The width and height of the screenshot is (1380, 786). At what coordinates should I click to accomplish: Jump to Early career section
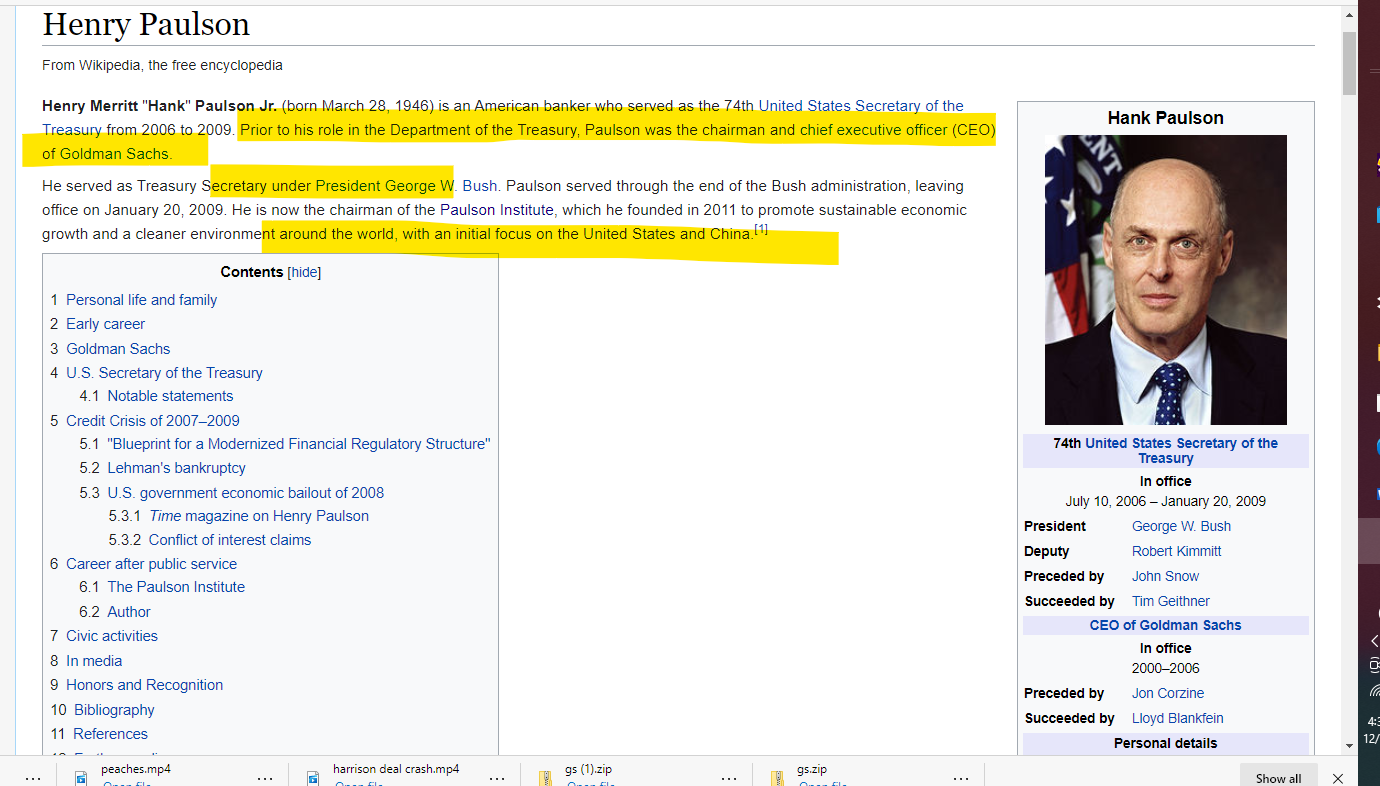coord(105,324)
